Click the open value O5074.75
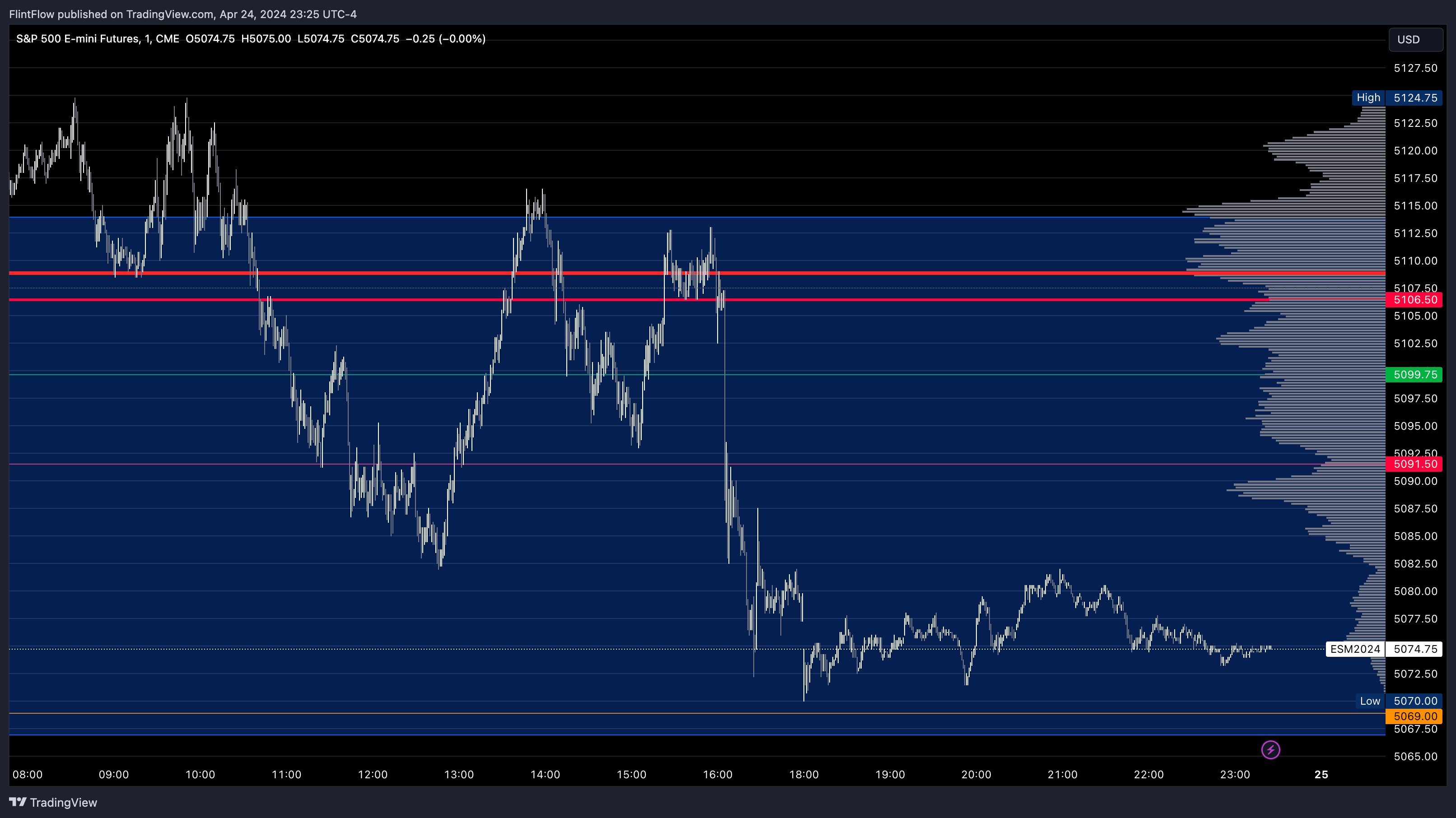This screenshot has height=818, width=1456. click(x=210, y=38)
